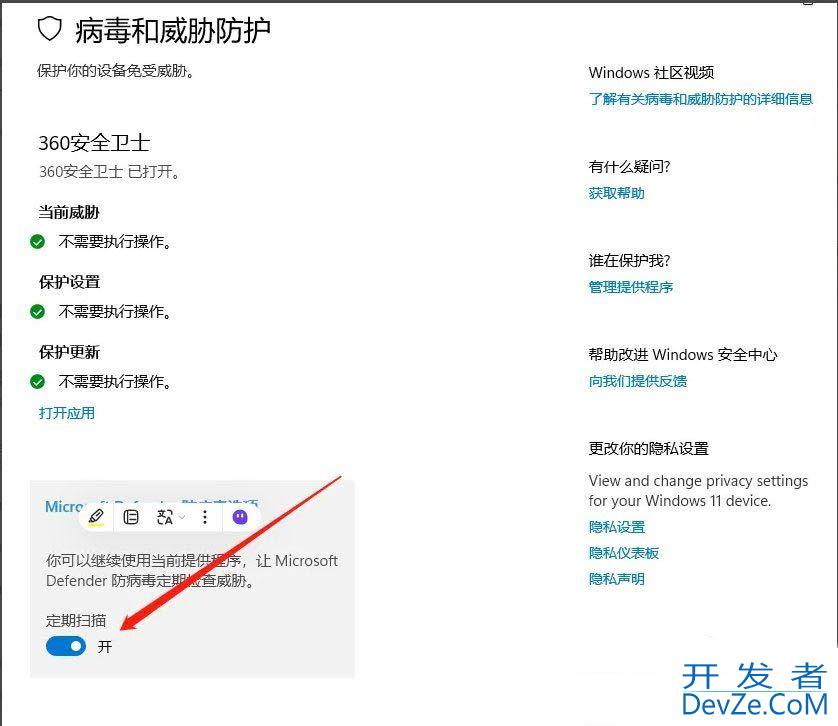Click the shield icon beside 病毒和威胁防护 title
This screenshot has height=726, width=838.
tap(50, 29)
